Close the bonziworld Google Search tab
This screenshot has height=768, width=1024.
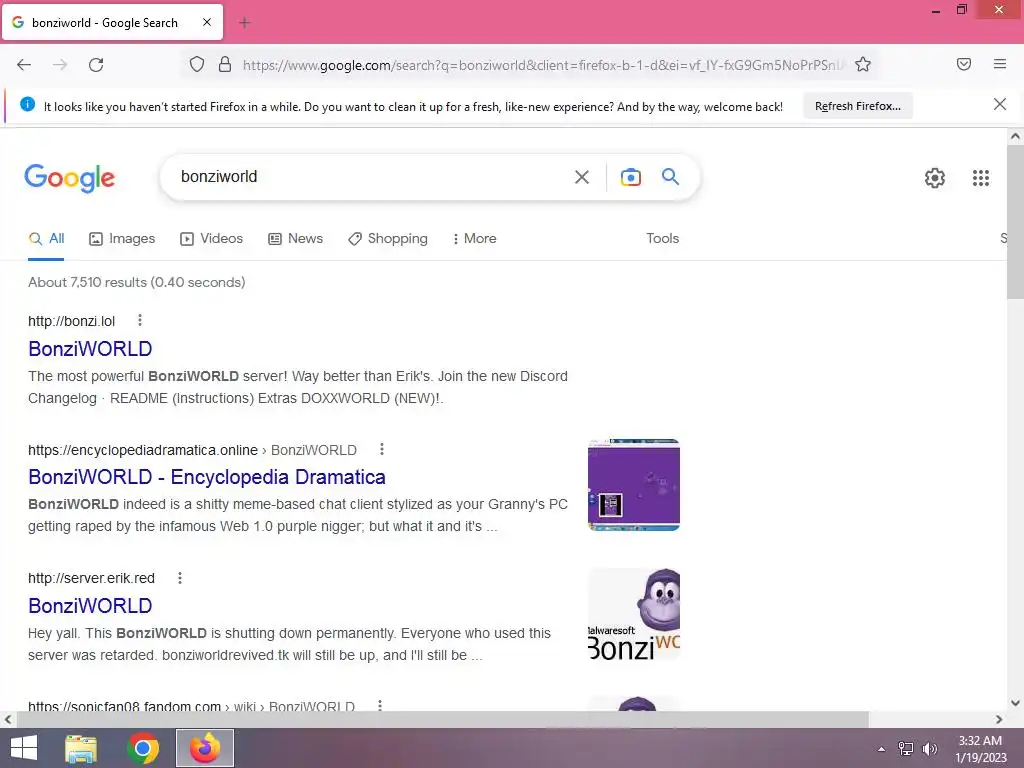pyautogui.click(x=207, y=22)
